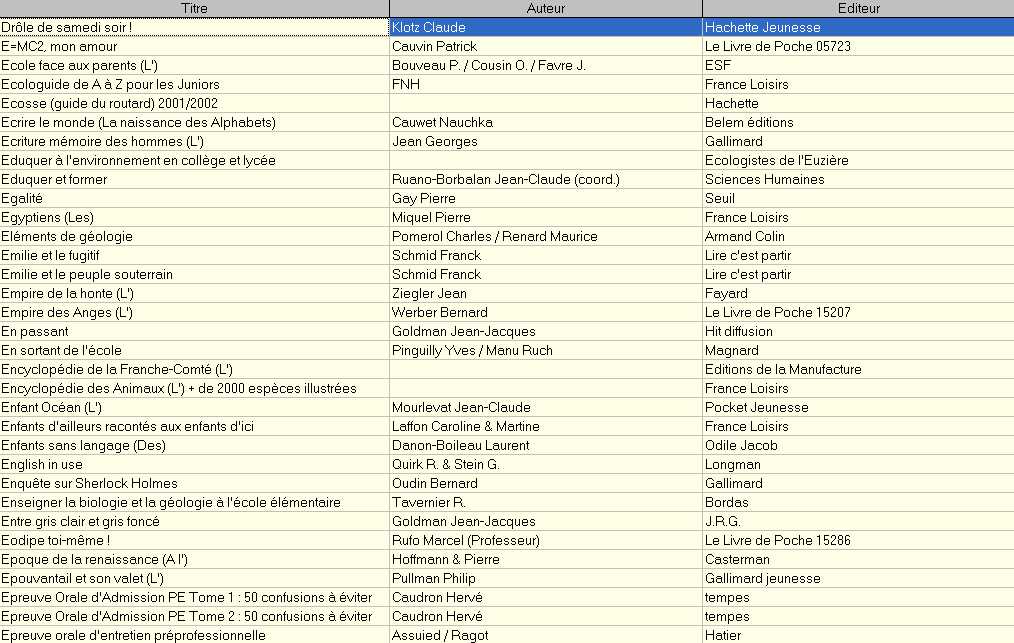The image size is (1014, 643).
Task: Select 'Eodipe toi-même !'
Action: pyautogui.click(x=56, y=540)
